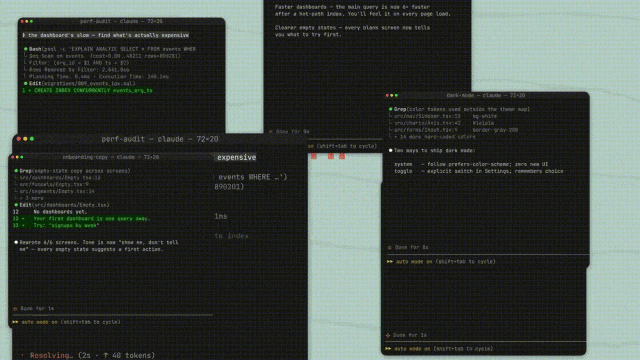Click the "+ 3 more" results line
This screenshot has height=360, width=640.
coord(29,198)
